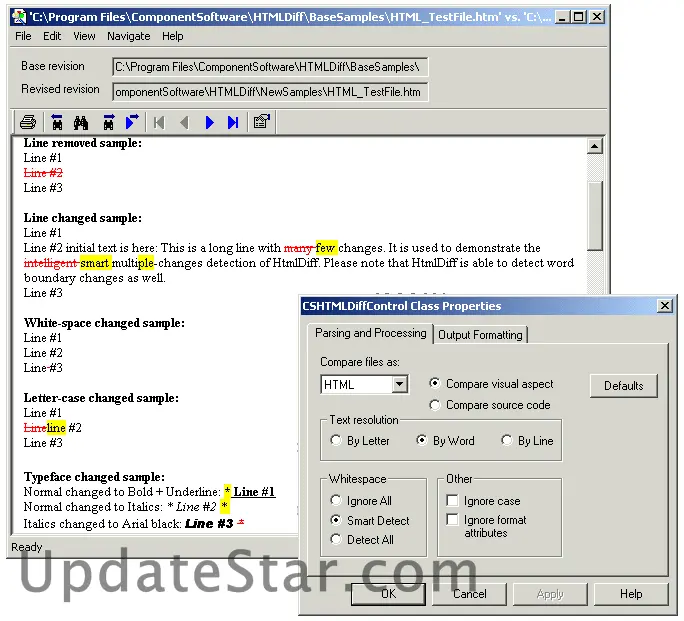
Task: Open the File menu
Action: tap(23, 36)
